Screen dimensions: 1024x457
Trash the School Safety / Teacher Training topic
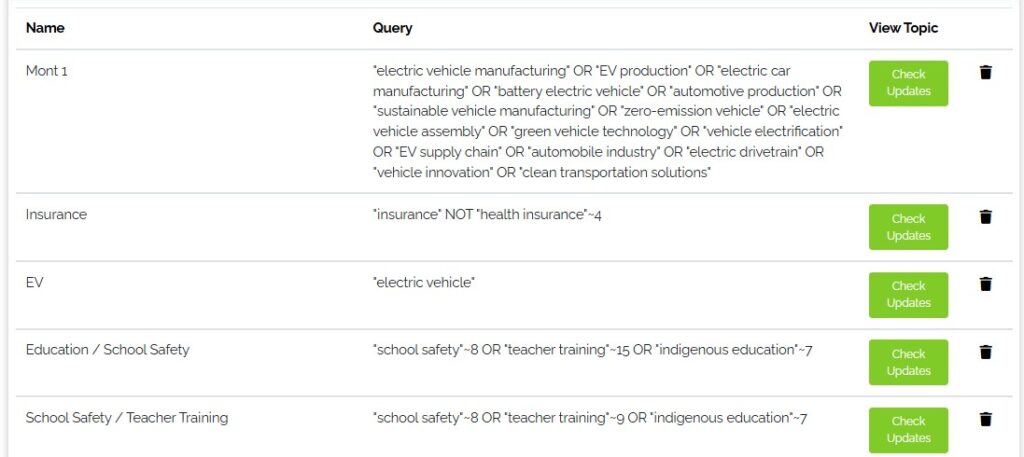click(x=985, y=419)
